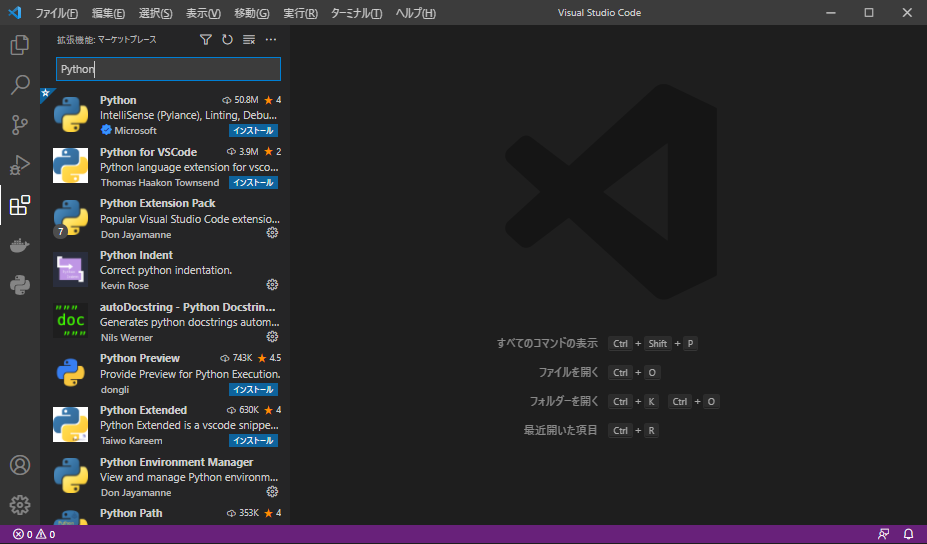Open the 編集(E) menu

pos(108,13)
